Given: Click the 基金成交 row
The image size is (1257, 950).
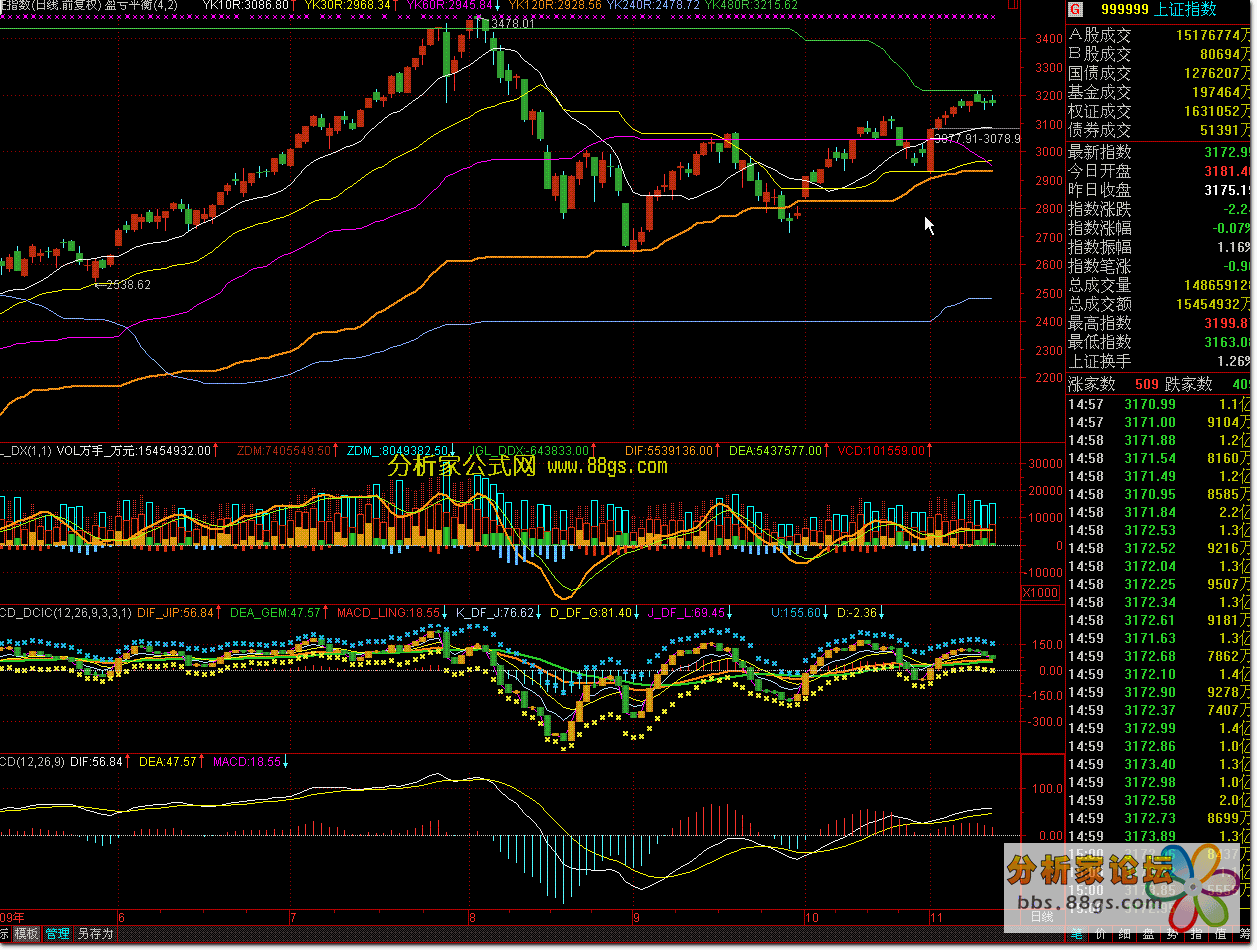Looking at the screenshot, I should [1159, 92].
